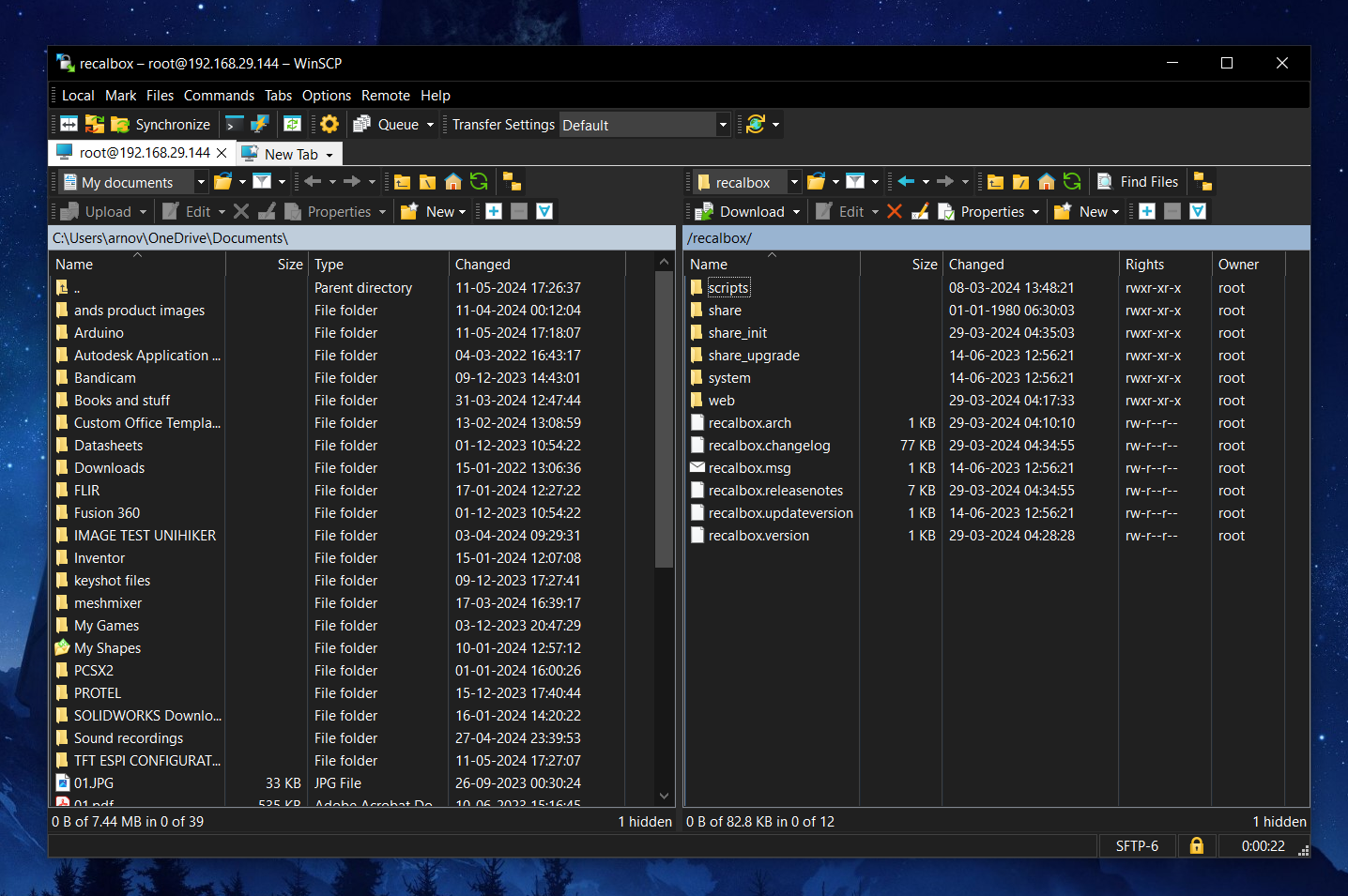1348x896 pixels.
Task: Click the remote path /recalbox/ bar
Action: pos(997,237)
